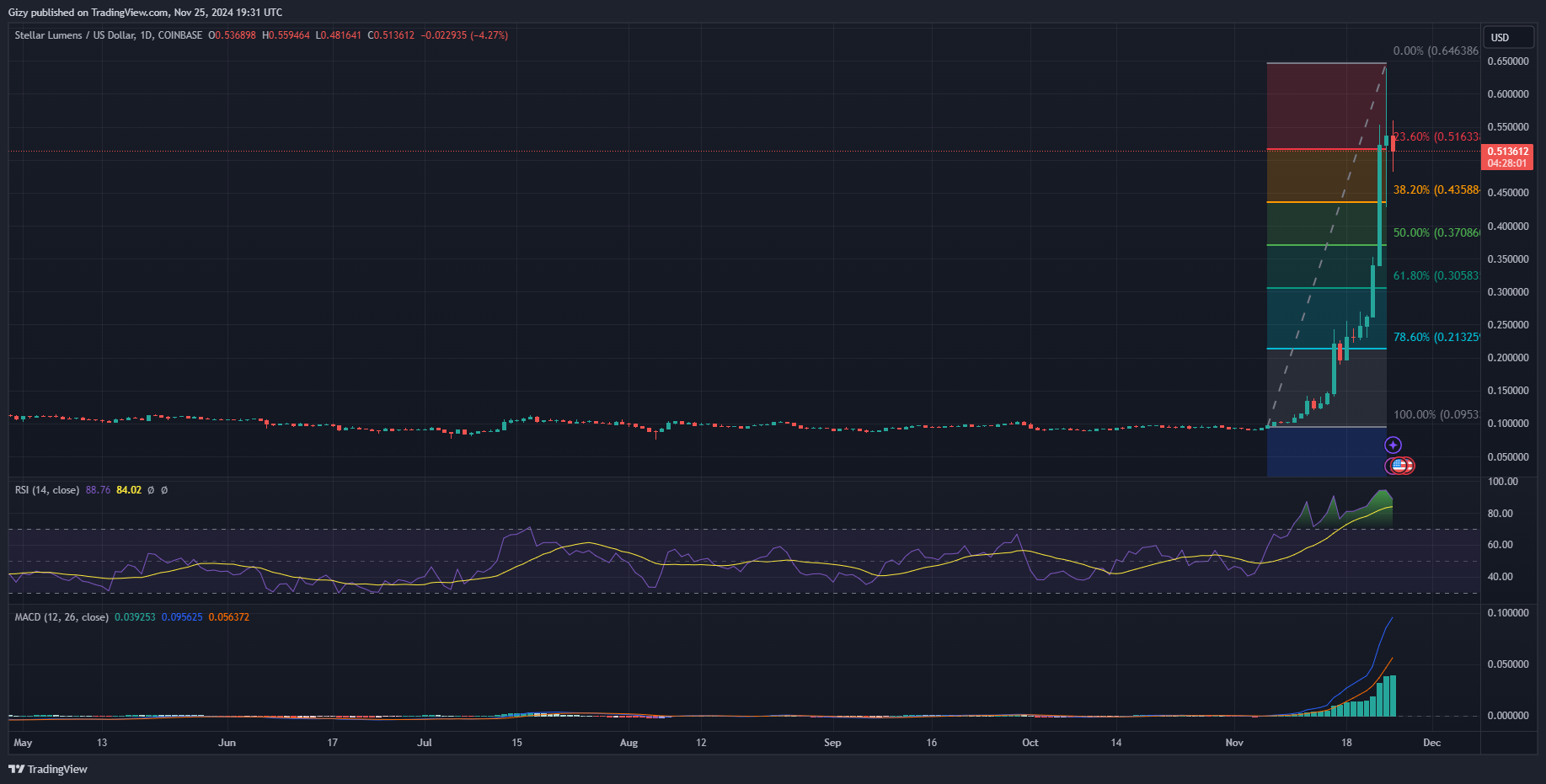Select the 100.00% Fibonacci level label
1546x784 pixels.
(x=1436, y=414)
